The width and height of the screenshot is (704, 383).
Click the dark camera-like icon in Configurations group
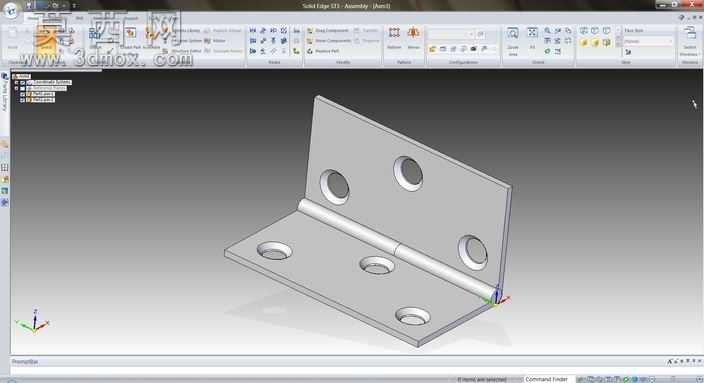pos(473,49)
